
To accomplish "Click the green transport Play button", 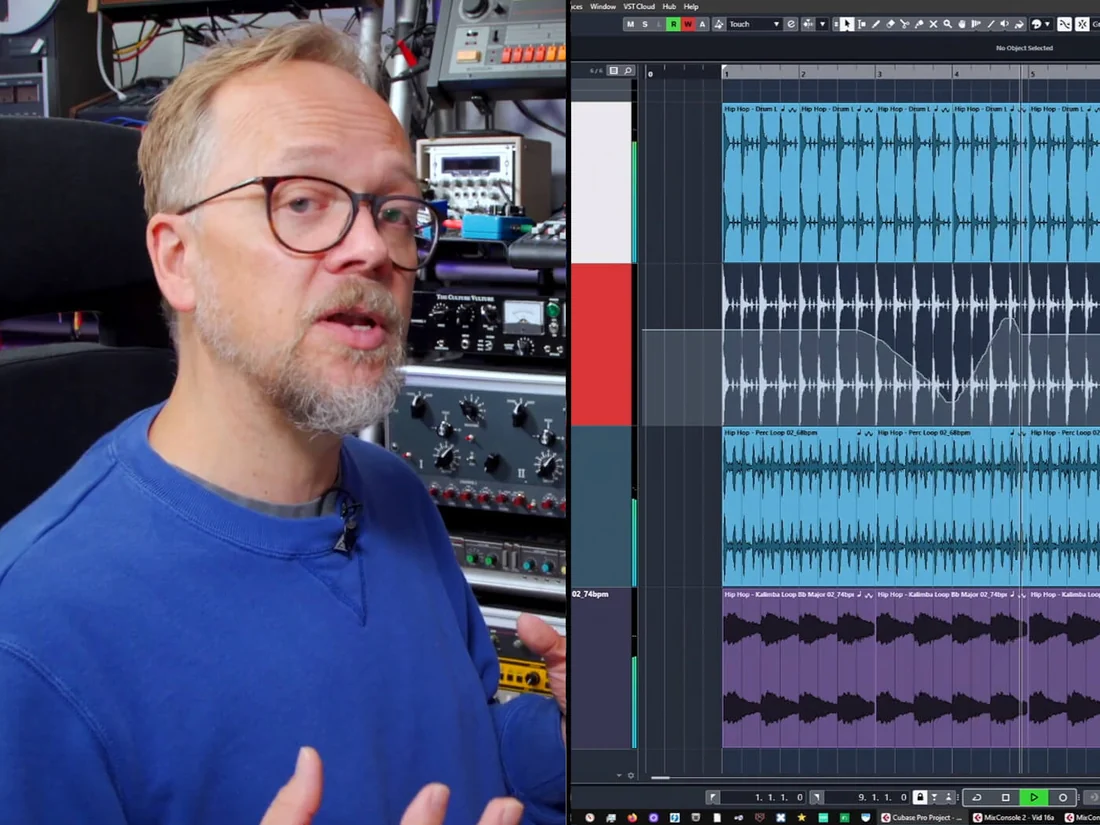I will [1034, 798].
